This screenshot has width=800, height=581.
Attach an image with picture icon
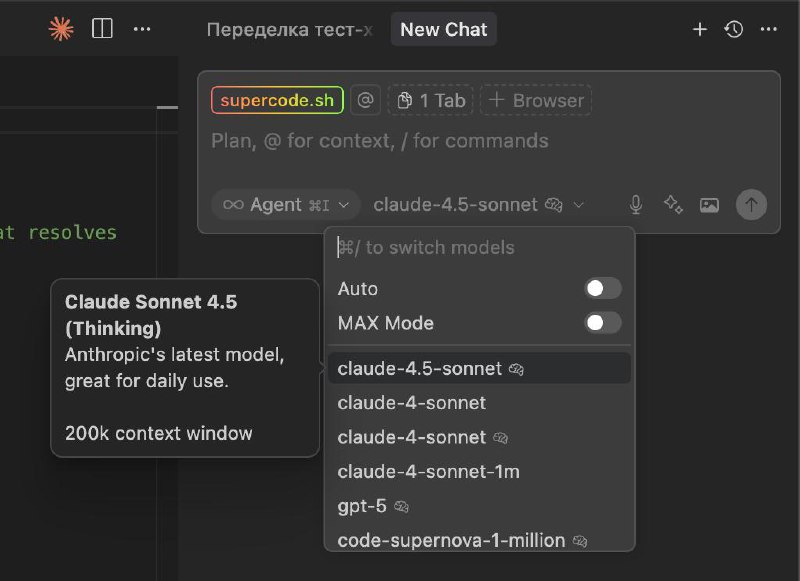(x=709, y=205)
